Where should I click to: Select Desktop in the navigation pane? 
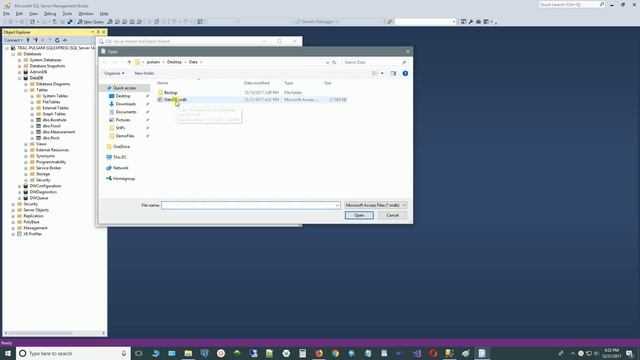pyautogui.click(x=122, y=96)
